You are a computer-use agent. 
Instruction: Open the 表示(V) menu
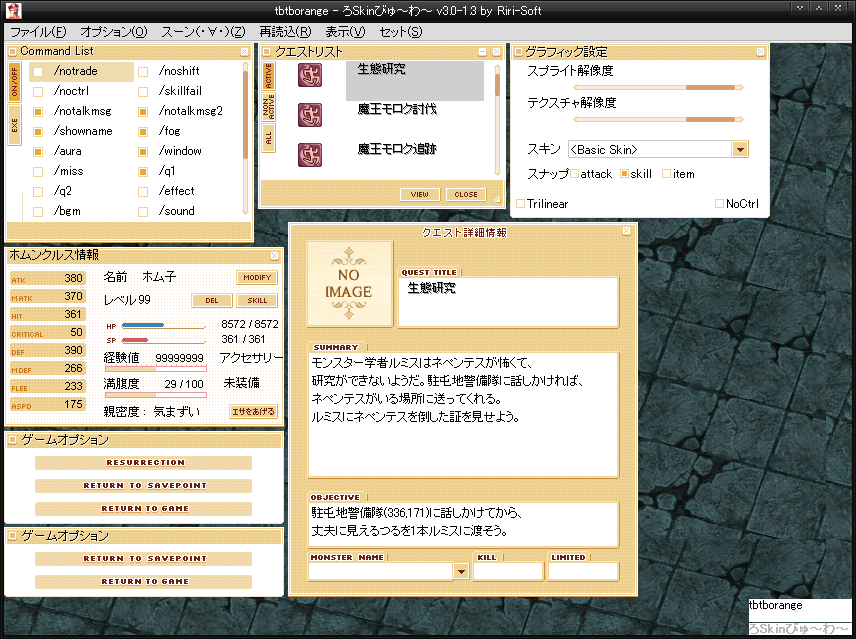tap(346, 32)
